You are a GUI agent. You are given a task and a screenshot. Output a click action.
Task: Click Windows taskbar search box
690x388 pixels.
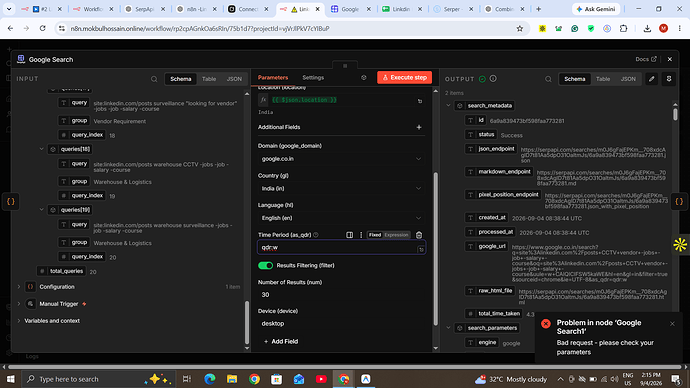coord(99,379)
